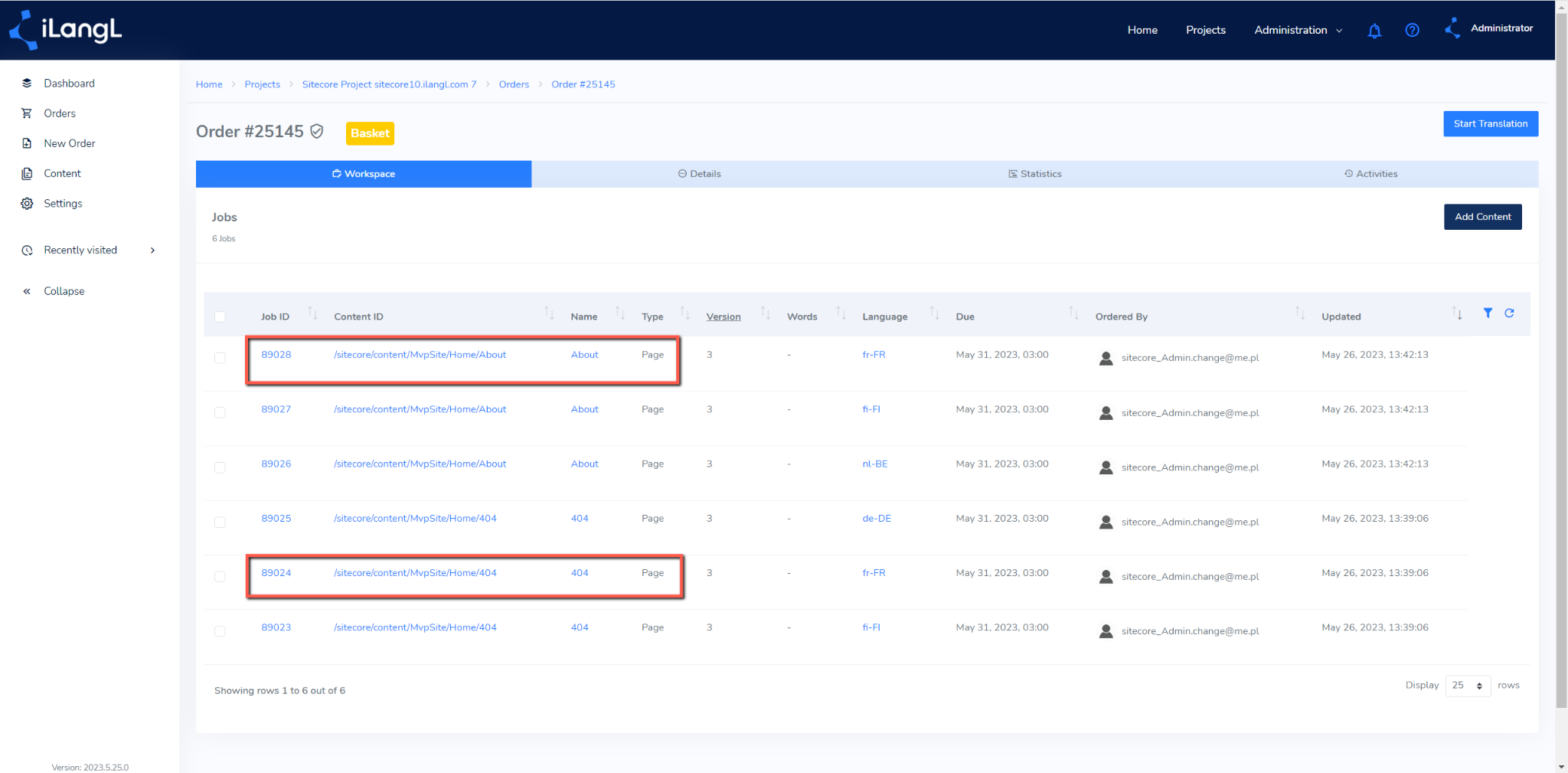Click the iLangL logo
This screenshot has width=1568, height=773.
65,30
